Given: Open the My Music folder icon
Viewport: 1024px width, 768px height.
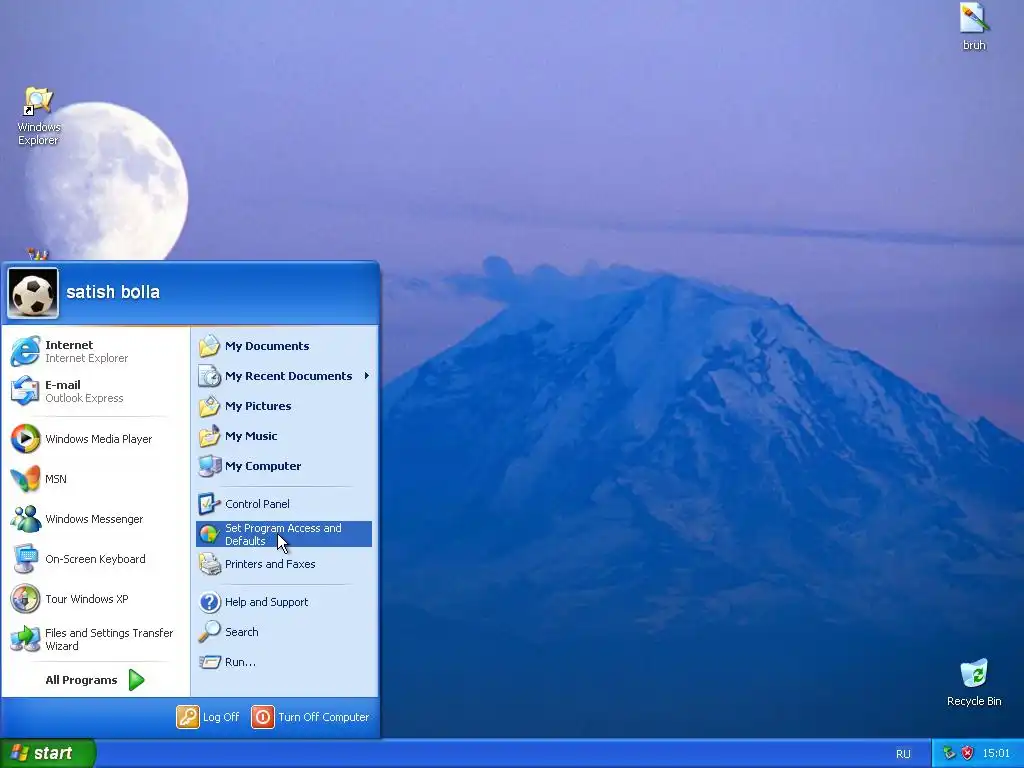Looking at the screenshot, I should 210,436.
